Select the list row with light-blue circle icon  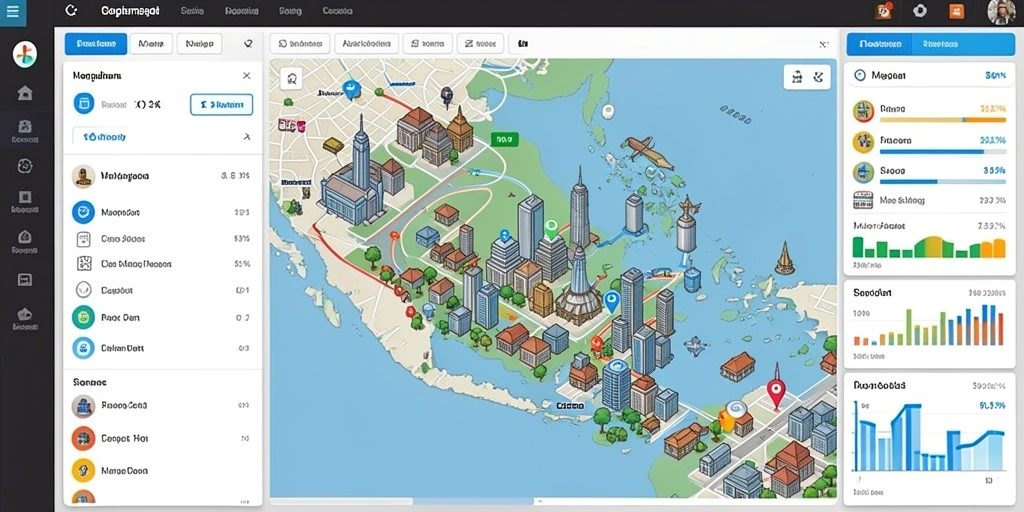coord(162,348)
